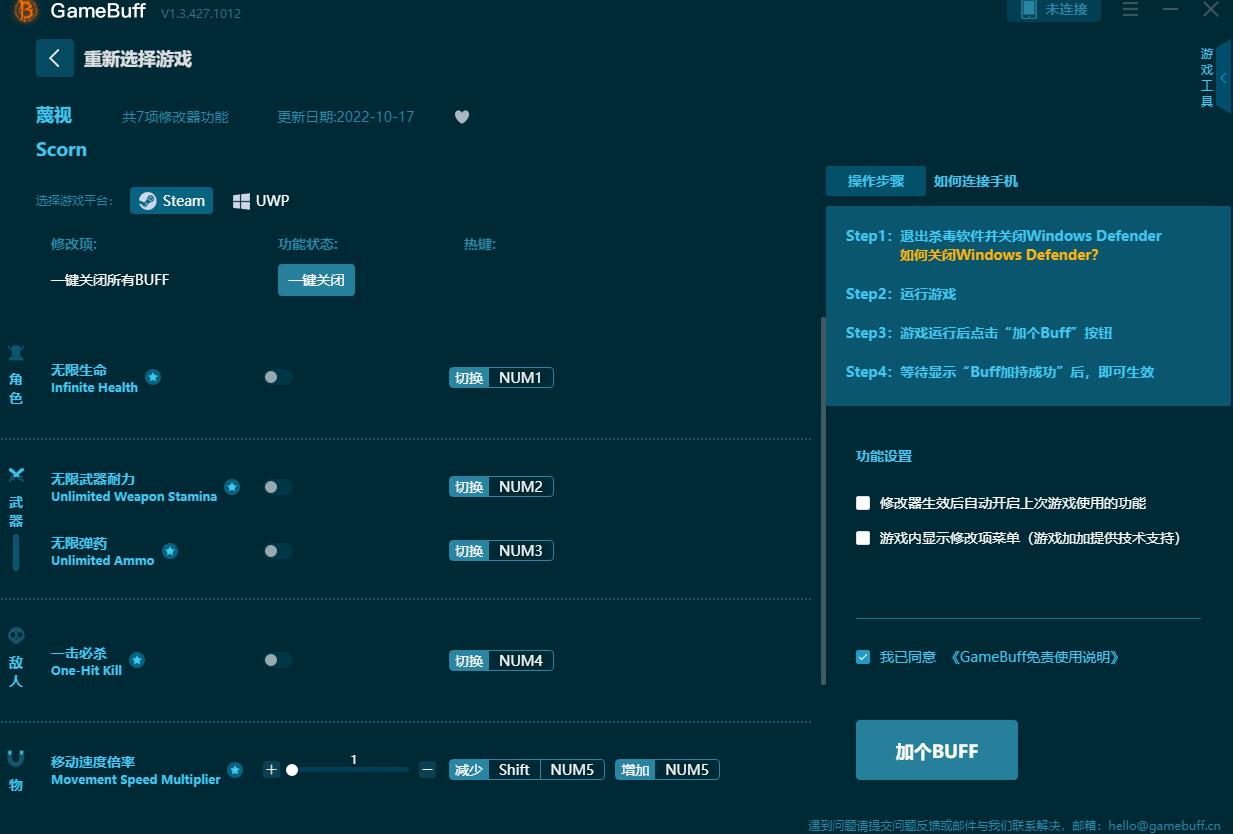Select the character category icon
The height and width of the screenshot is (834, 1233).
click(x=16, y=353)
